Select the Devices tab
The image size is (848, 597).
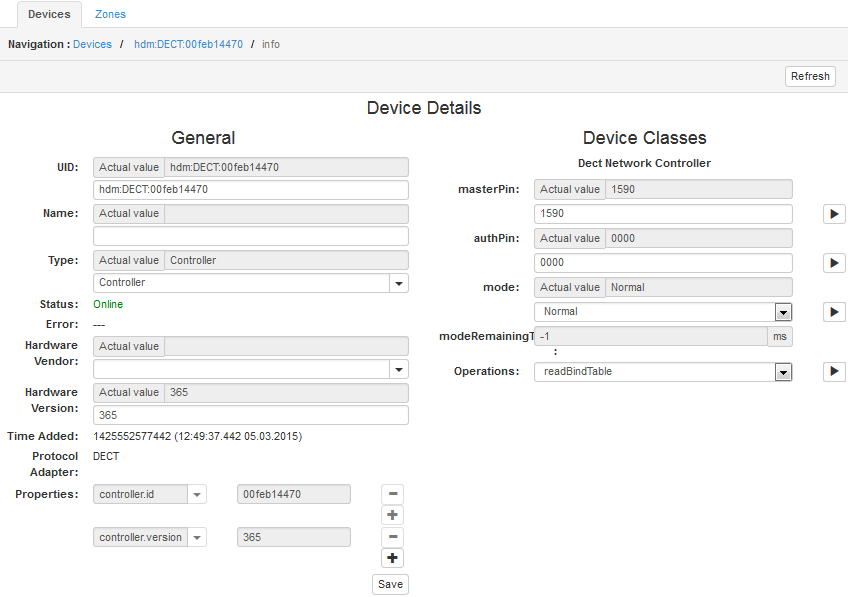click(49, 14)
